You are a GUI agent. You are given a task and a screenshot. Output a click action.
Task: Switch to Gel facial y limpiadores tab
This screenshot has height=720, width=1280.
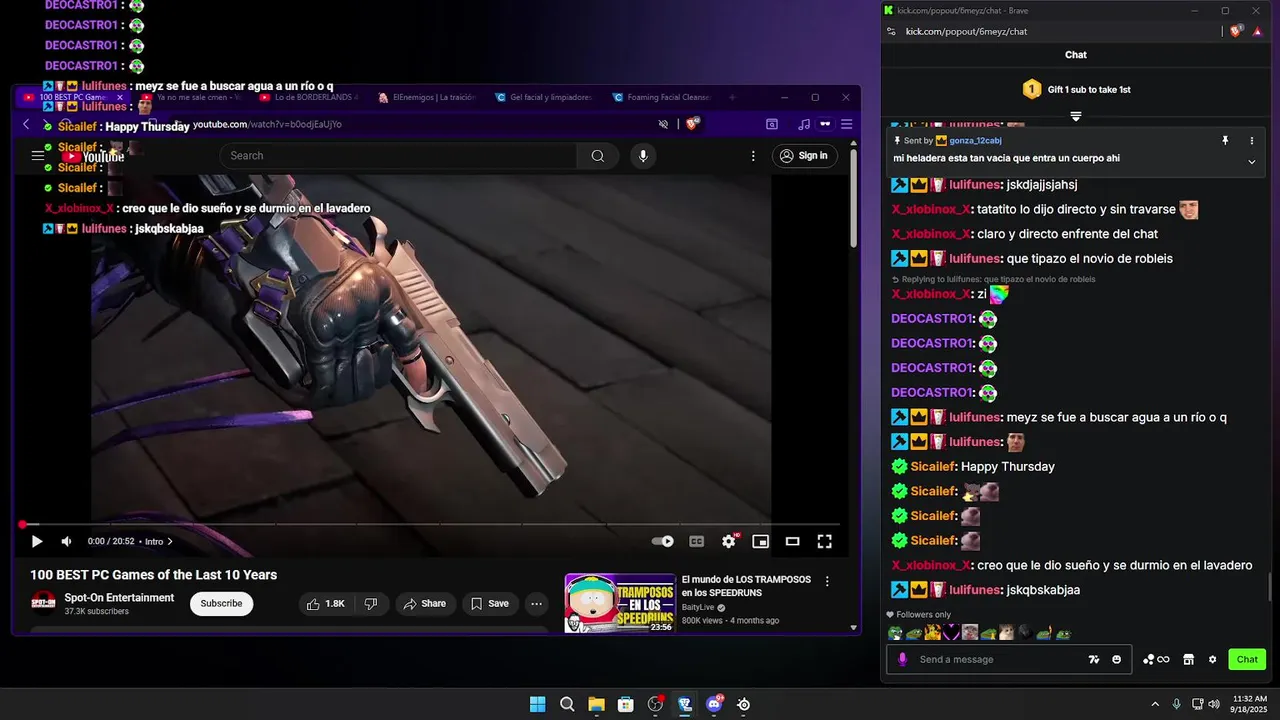click(x=544, y=97)
